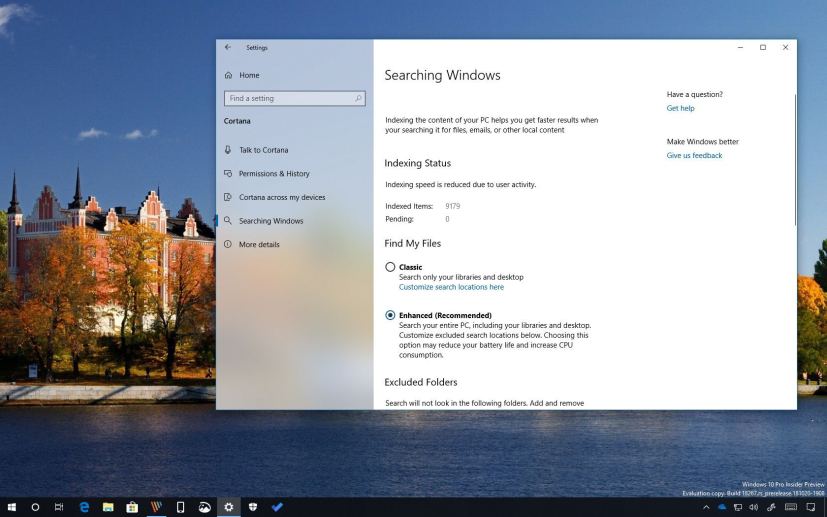Viewport: 827px width, 517px height.
Task: Click the Find My Files heading
Action: 412,244
